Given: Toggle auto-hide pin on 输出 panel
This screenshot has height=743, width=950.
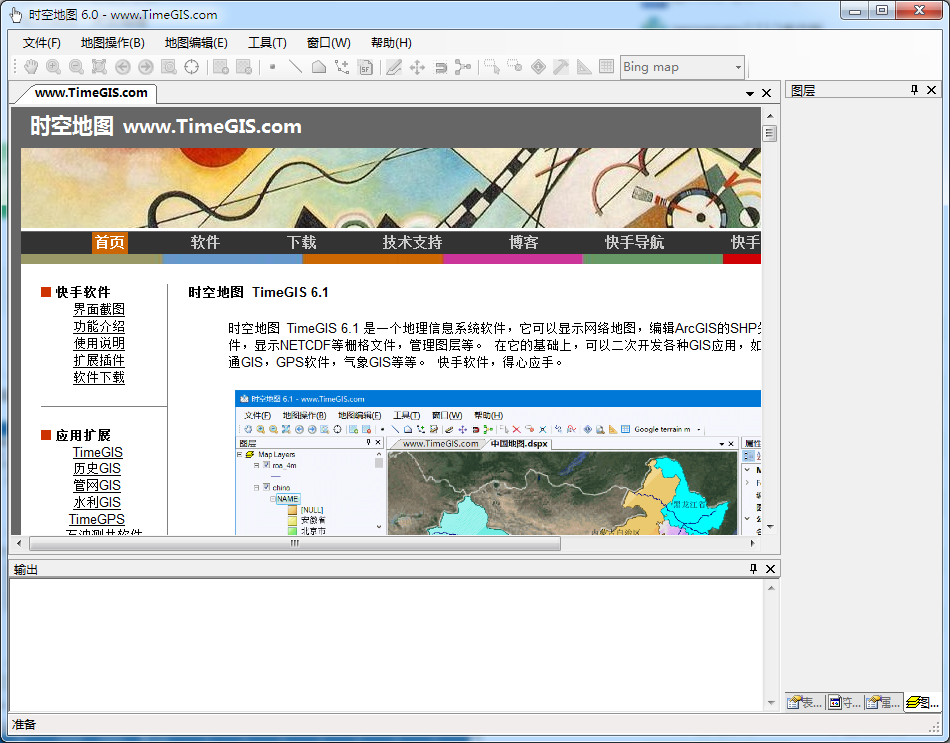Looking at the screenshot, I should pyautogui.click(x=753, y=568).
